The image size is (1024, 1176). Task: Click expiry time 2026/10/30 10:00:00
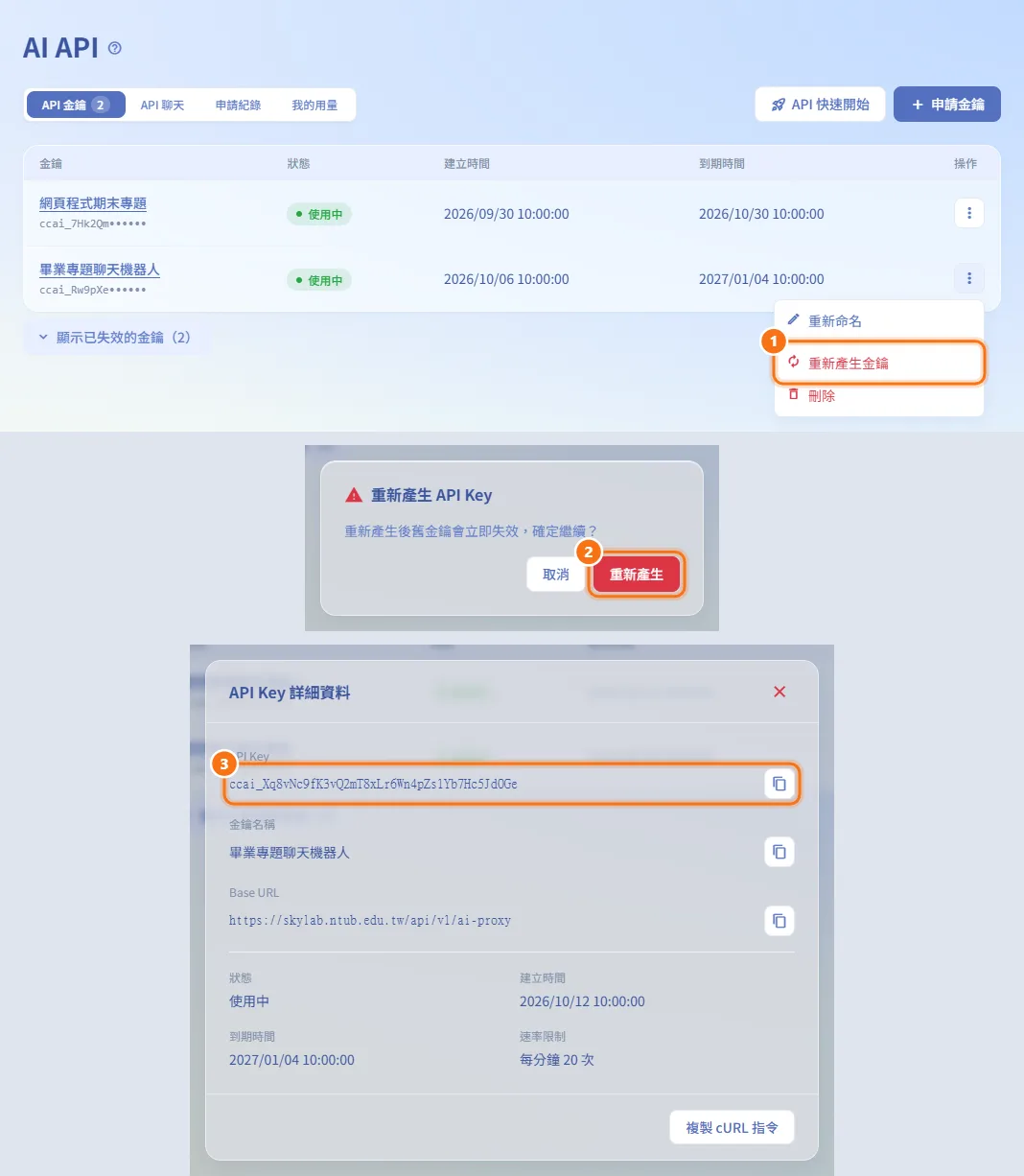761,214
